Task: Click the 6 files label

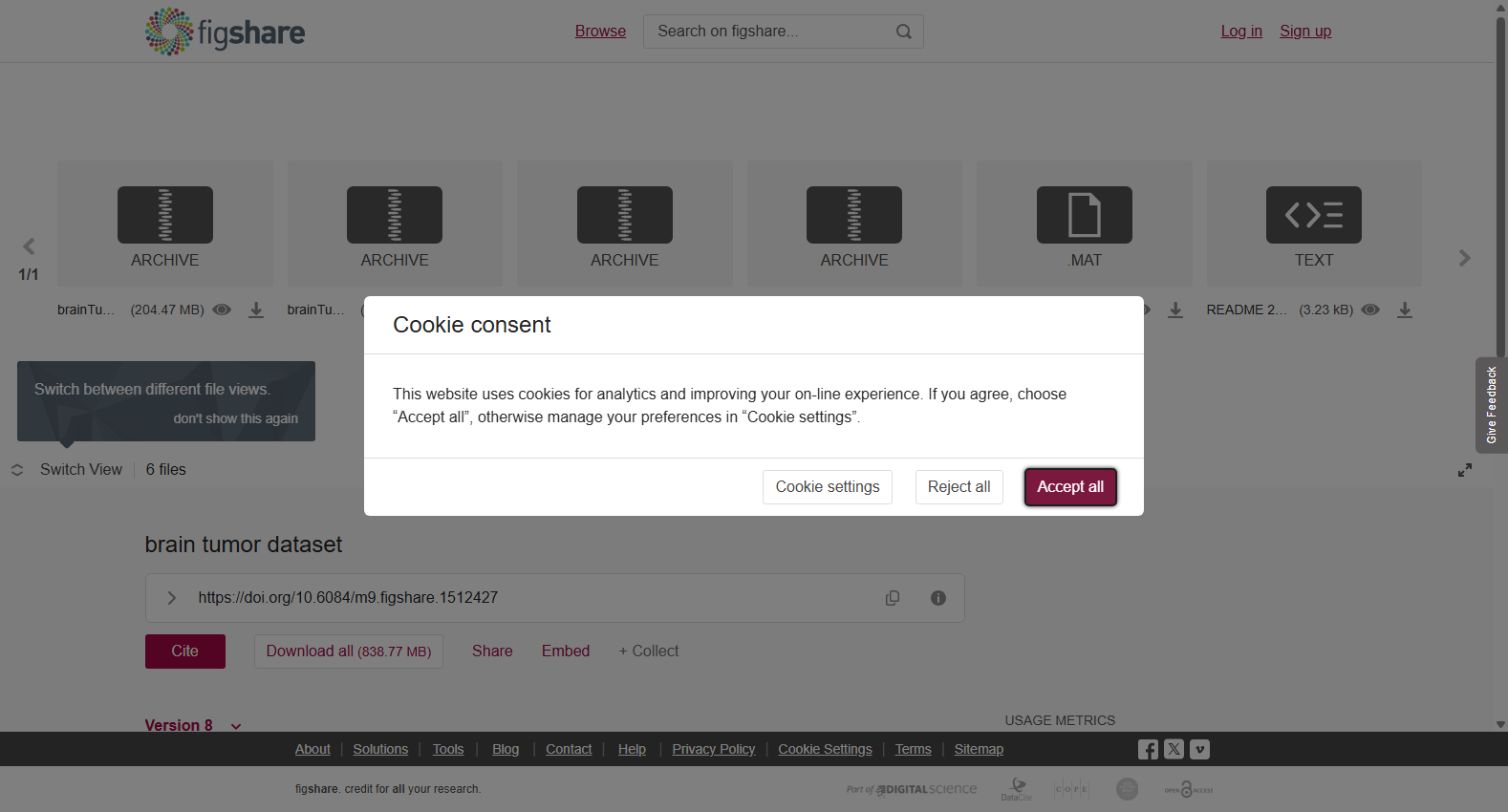Action: coord(166,470)
